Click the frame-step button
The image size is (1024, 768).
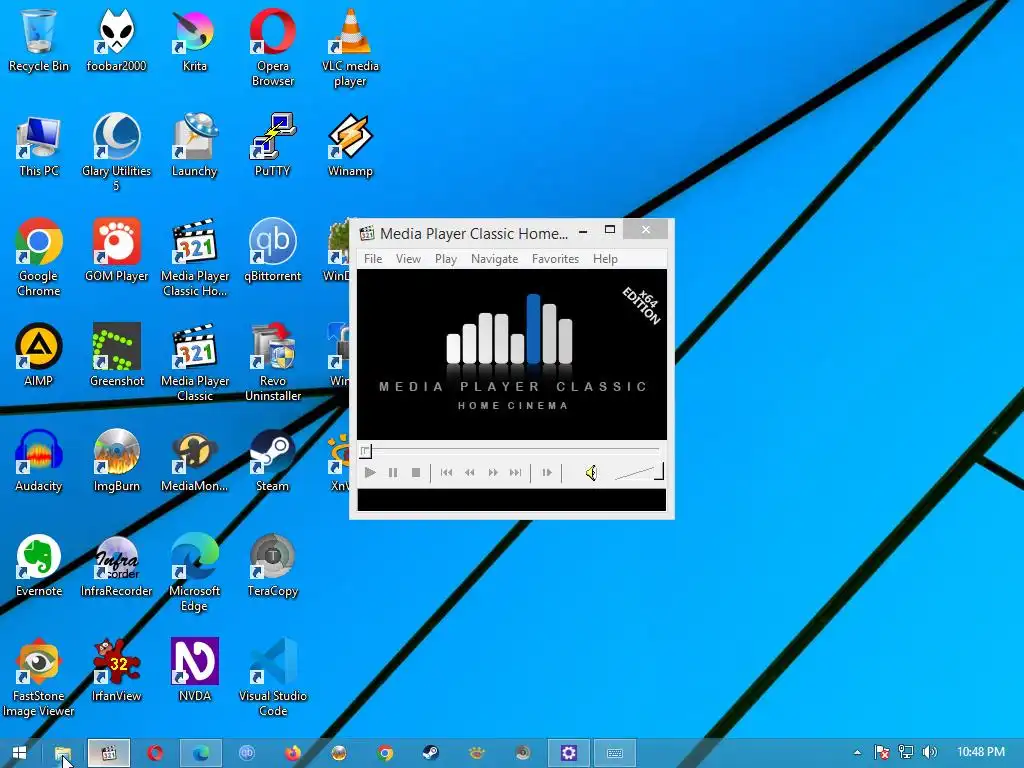547,472
